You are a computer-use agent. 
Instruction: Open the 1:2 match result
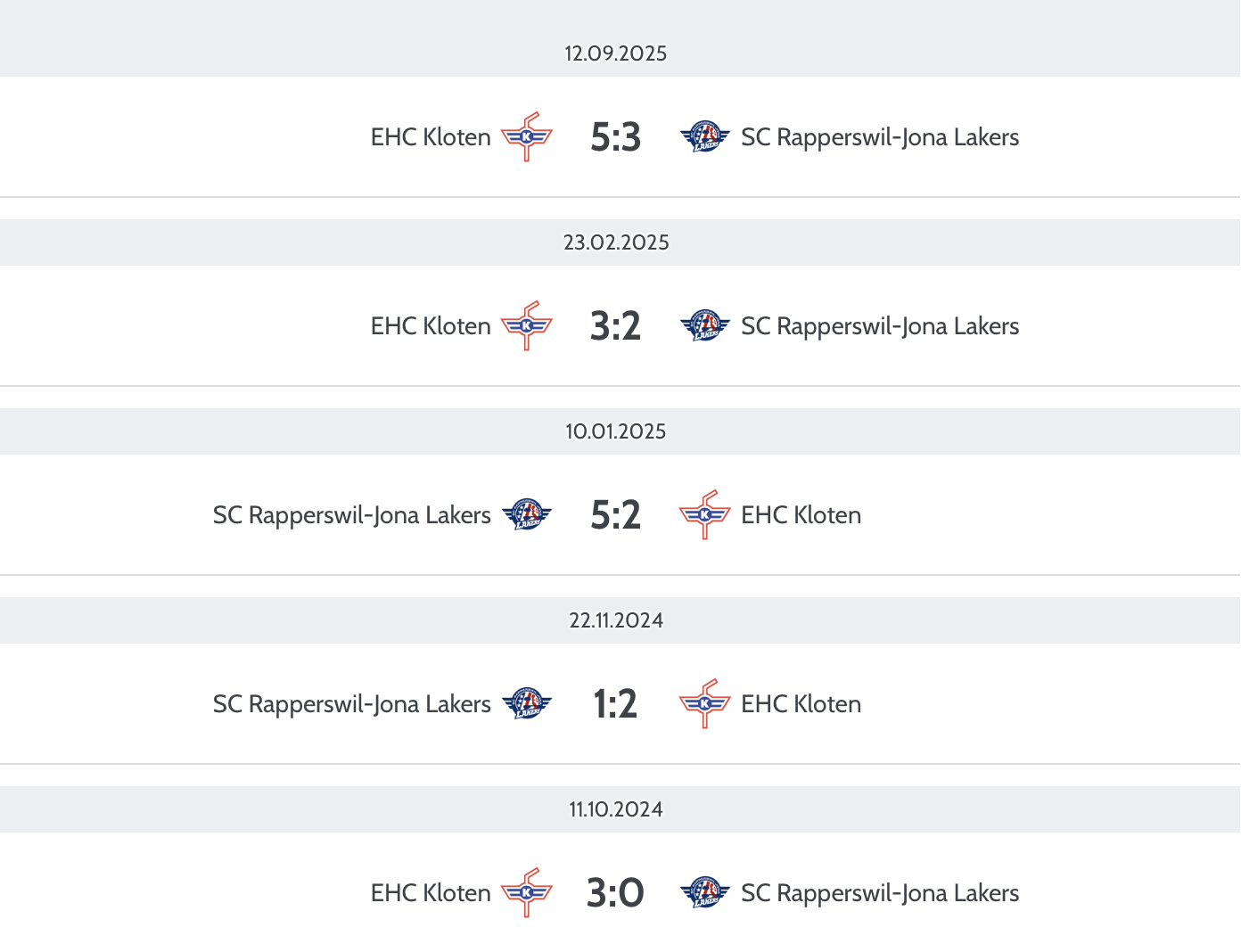pos(616,704)
